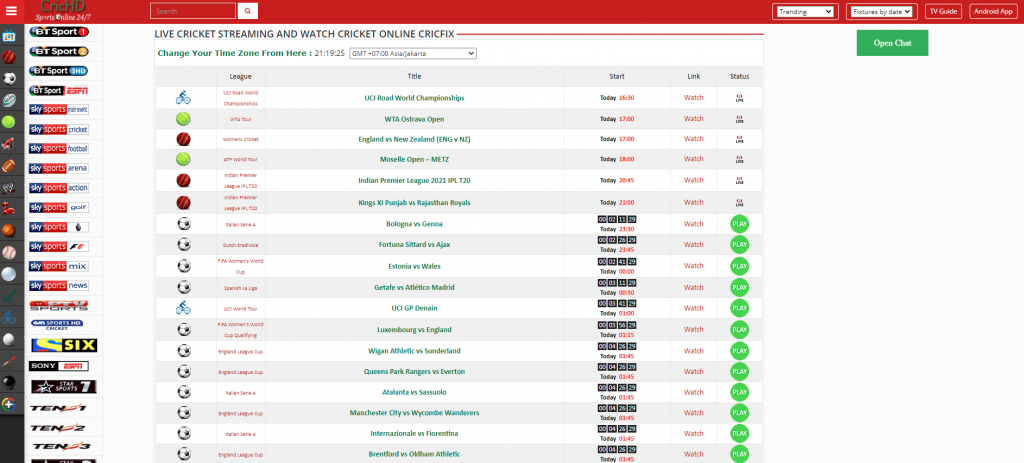Screen dimensions: 1024x463
Task: Select the motorsport racing car sidebar icon
Action: coord(9,143)
